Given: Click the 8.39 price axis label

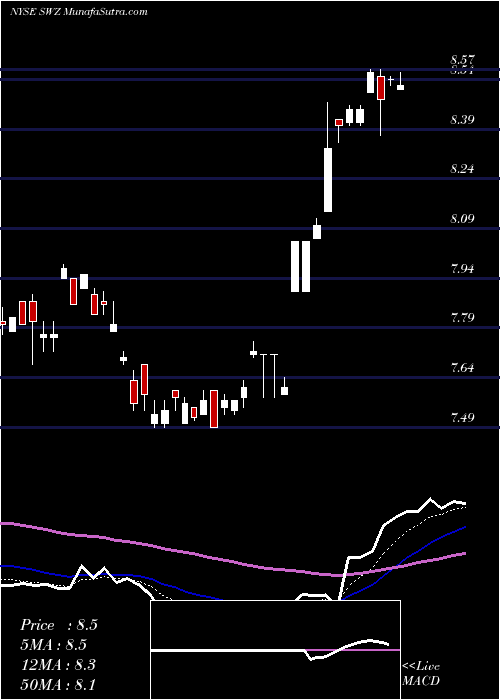Looking at the screenshot, I should pyautogui.click(x=462, y=119).
